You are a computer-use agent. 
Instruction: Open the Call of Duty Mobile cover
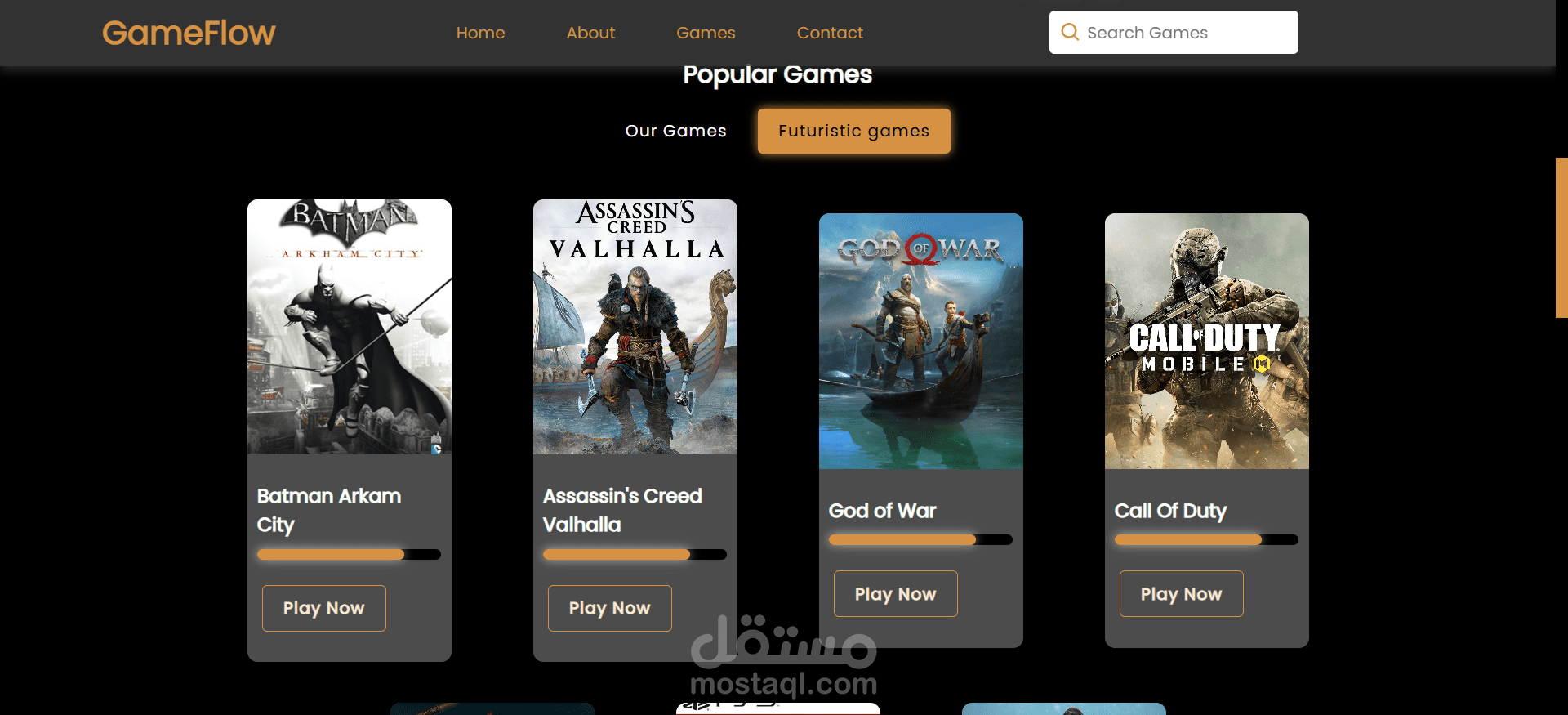tap(1207, 341)
